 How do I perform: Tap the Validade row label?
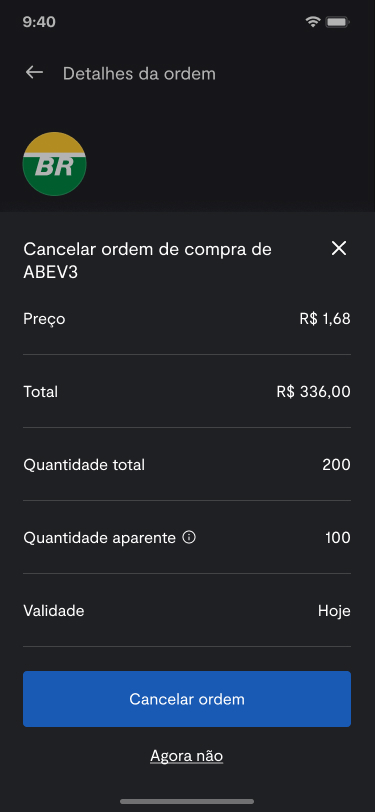click(x=54, y=611)
